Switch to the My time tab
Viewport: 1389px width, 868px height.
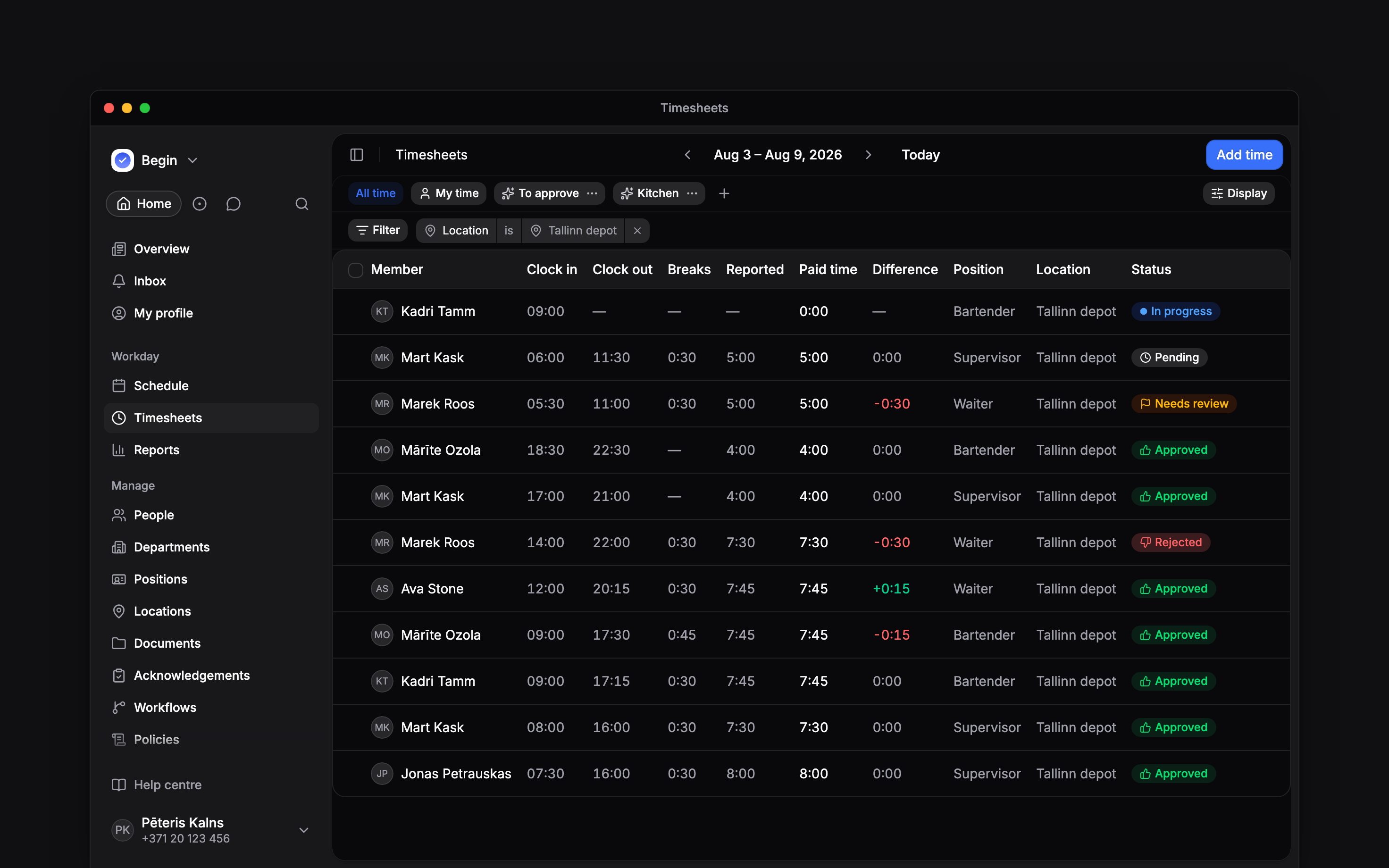click(x=449, y=193)
